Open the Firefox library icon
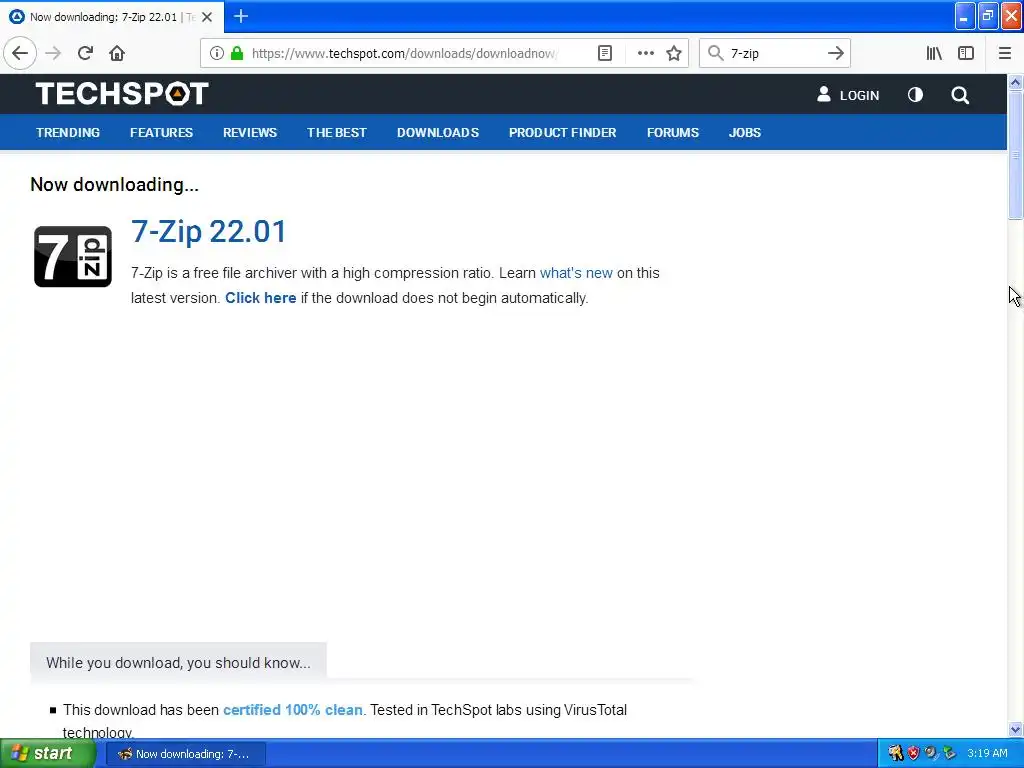 934,54
